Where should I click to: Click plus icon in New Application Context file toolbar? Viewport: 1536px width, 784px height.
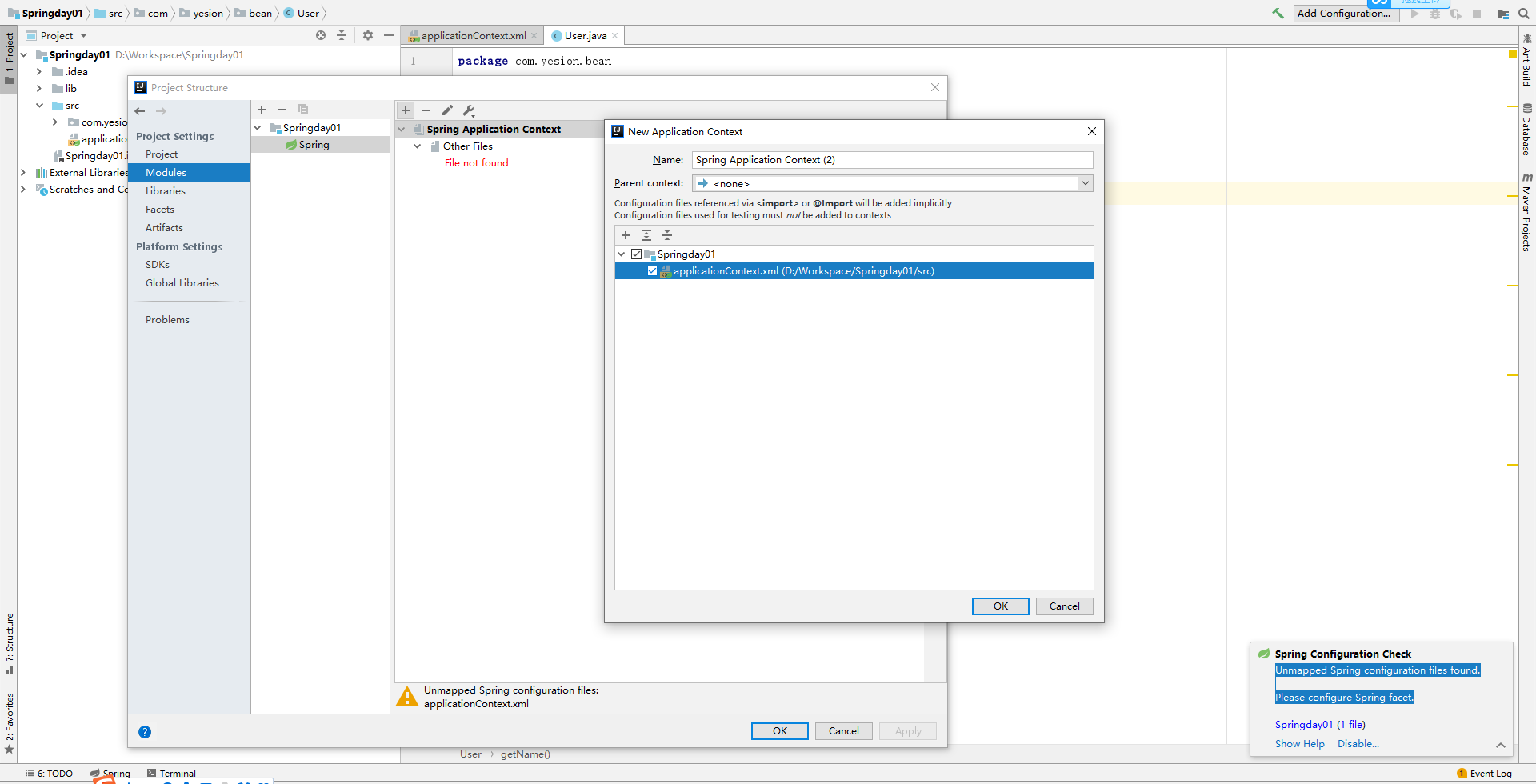(626, 235)
